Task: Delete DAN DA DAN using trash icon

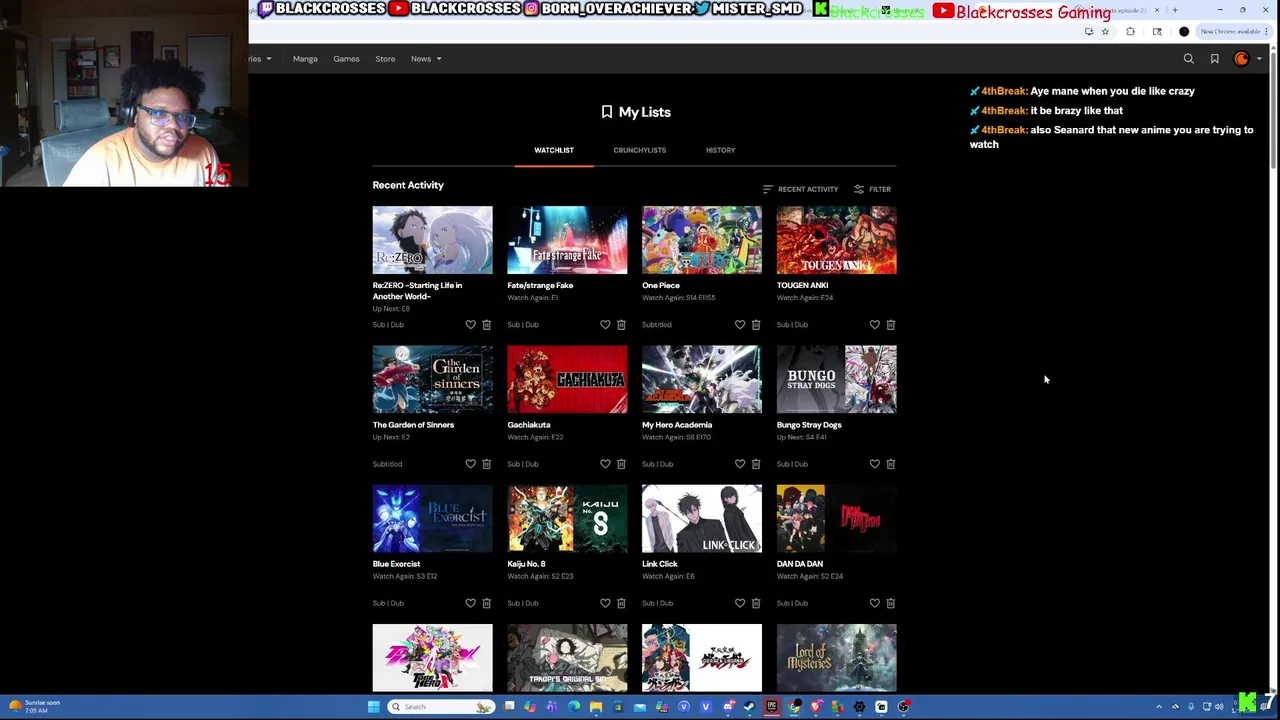Action: point(891,603)
